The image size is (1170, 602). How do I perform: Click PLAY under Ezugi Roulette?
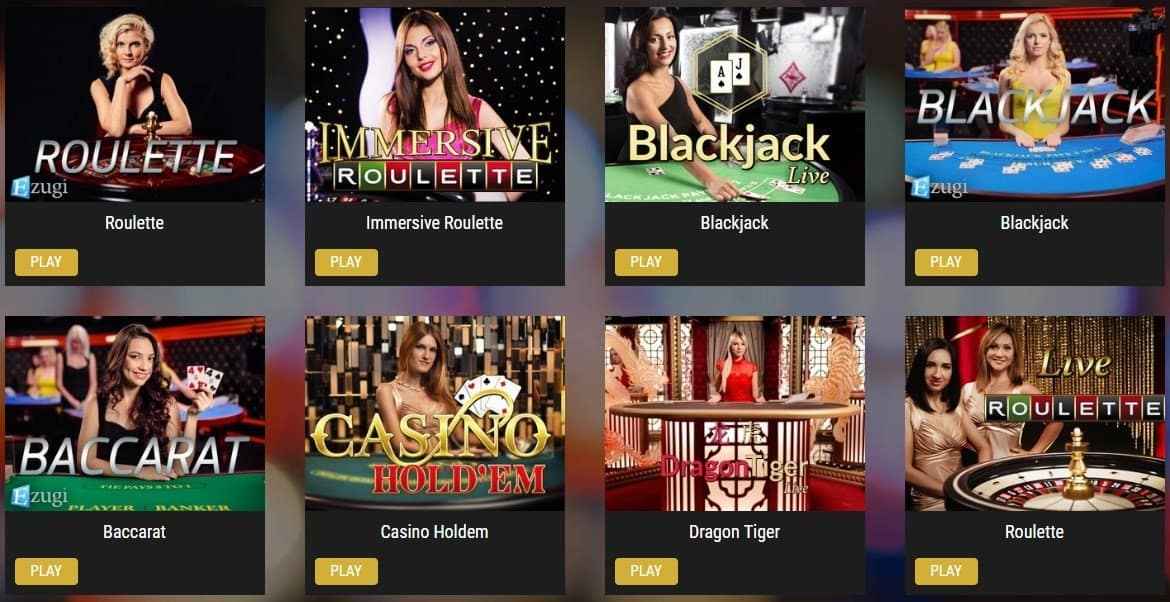[x=46, y=263]
